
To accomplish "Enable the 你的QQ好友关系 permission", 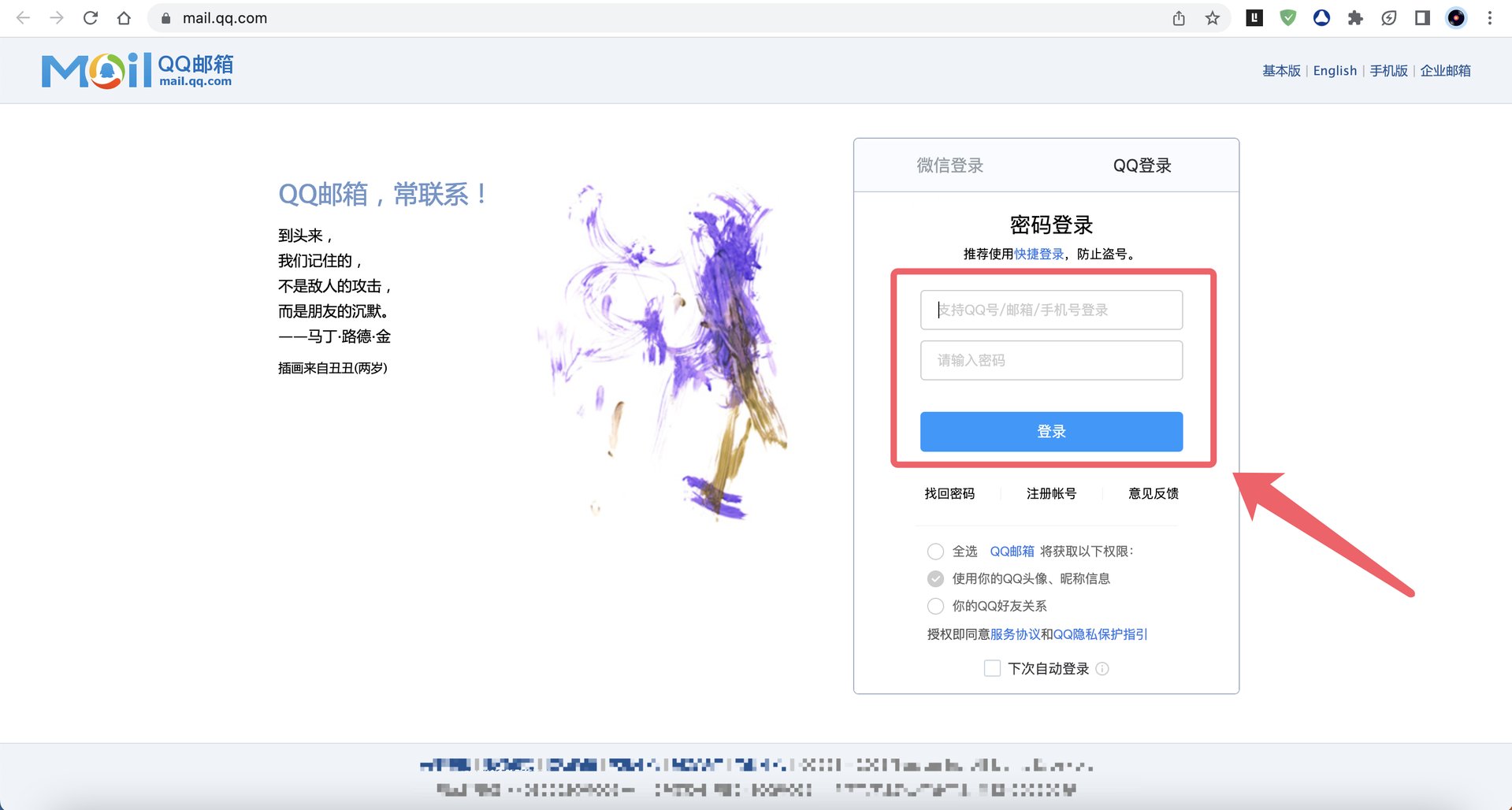I will [x=935, y=606].
